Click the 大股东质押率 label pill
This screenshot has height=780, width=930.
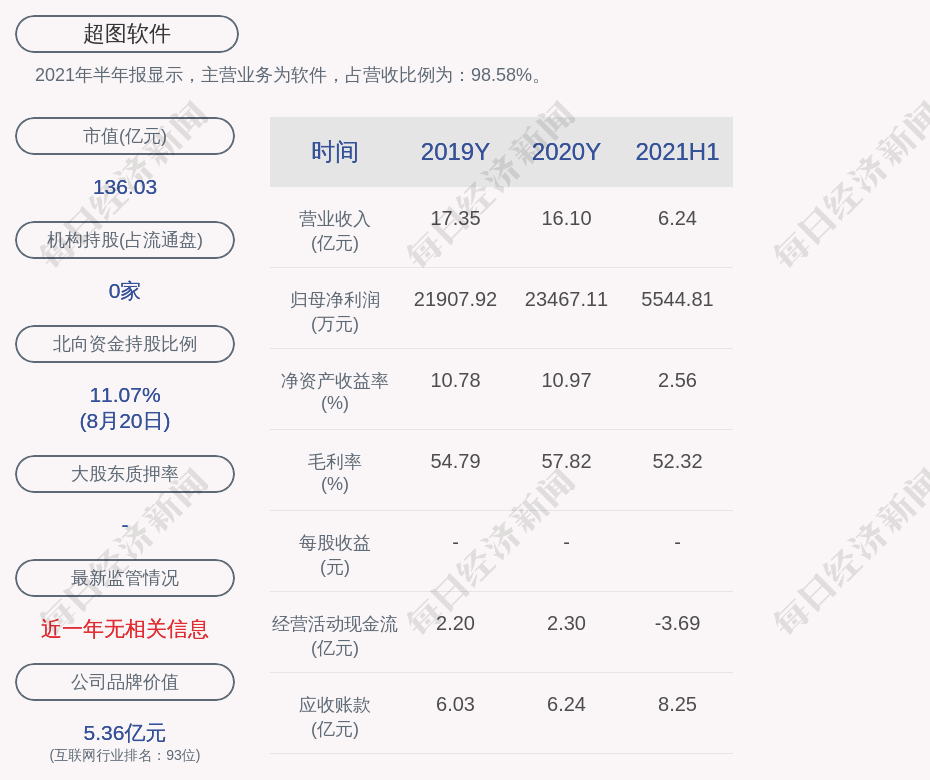pos(125,474)
